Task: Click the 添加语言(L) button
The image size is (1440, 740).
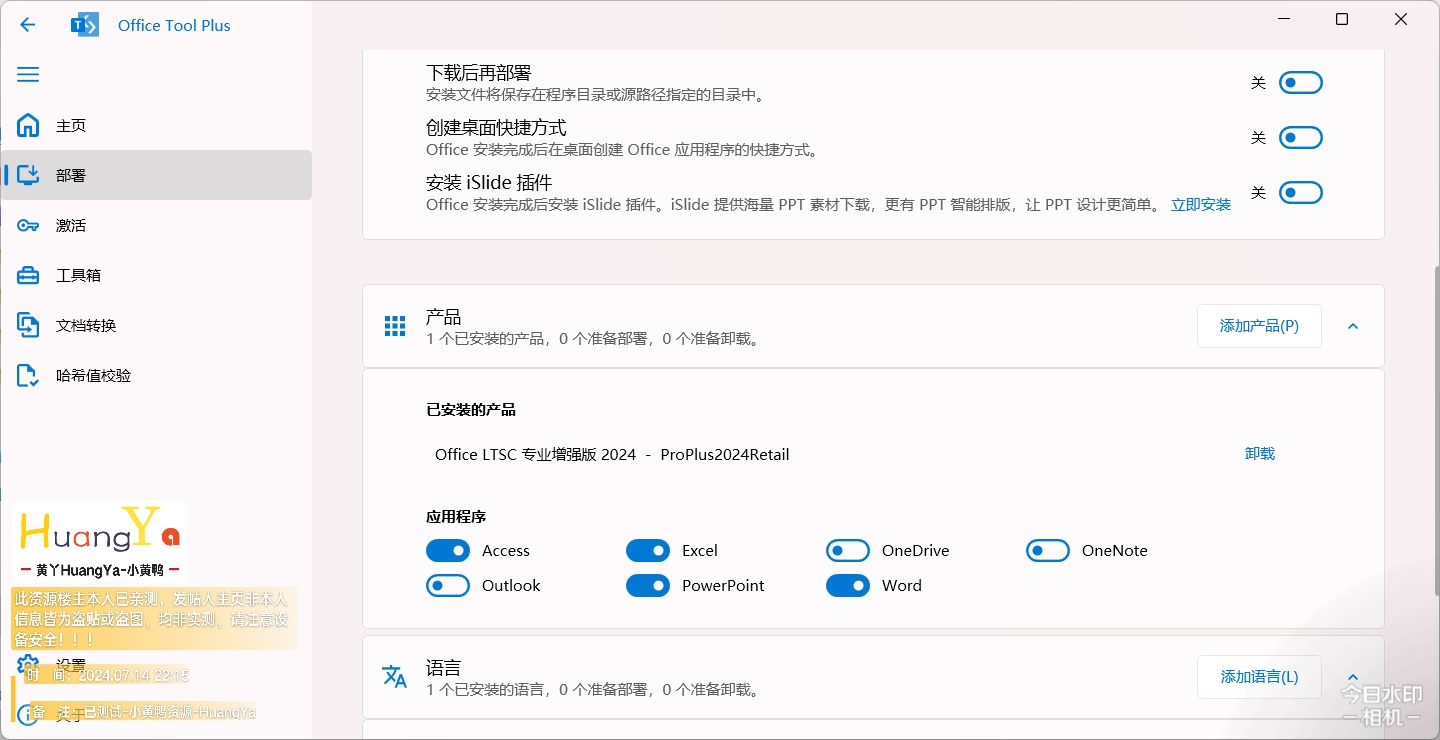Action: click(1259, 677)
